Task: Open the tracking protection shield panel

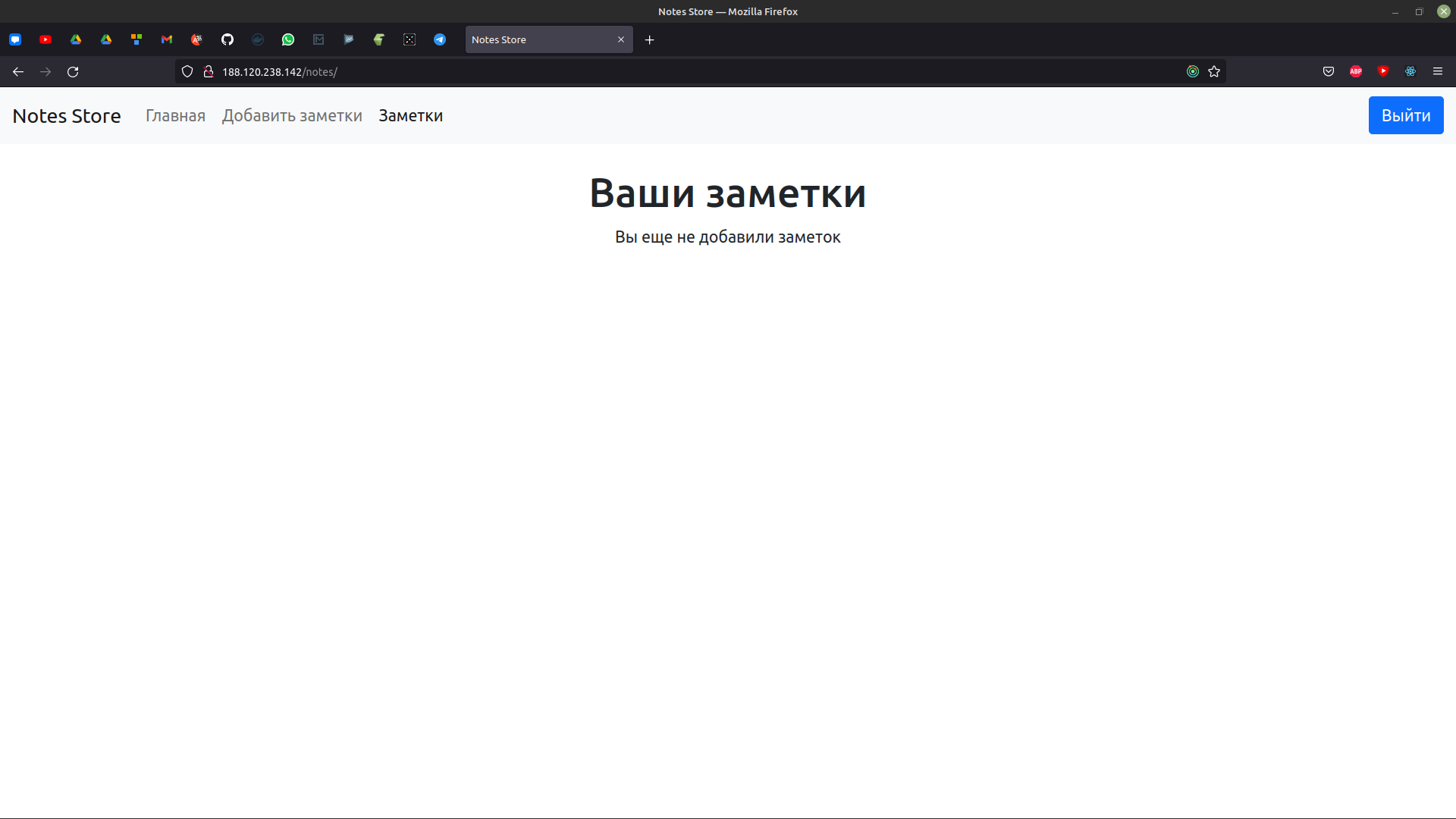Action: (x=187, y=71)
